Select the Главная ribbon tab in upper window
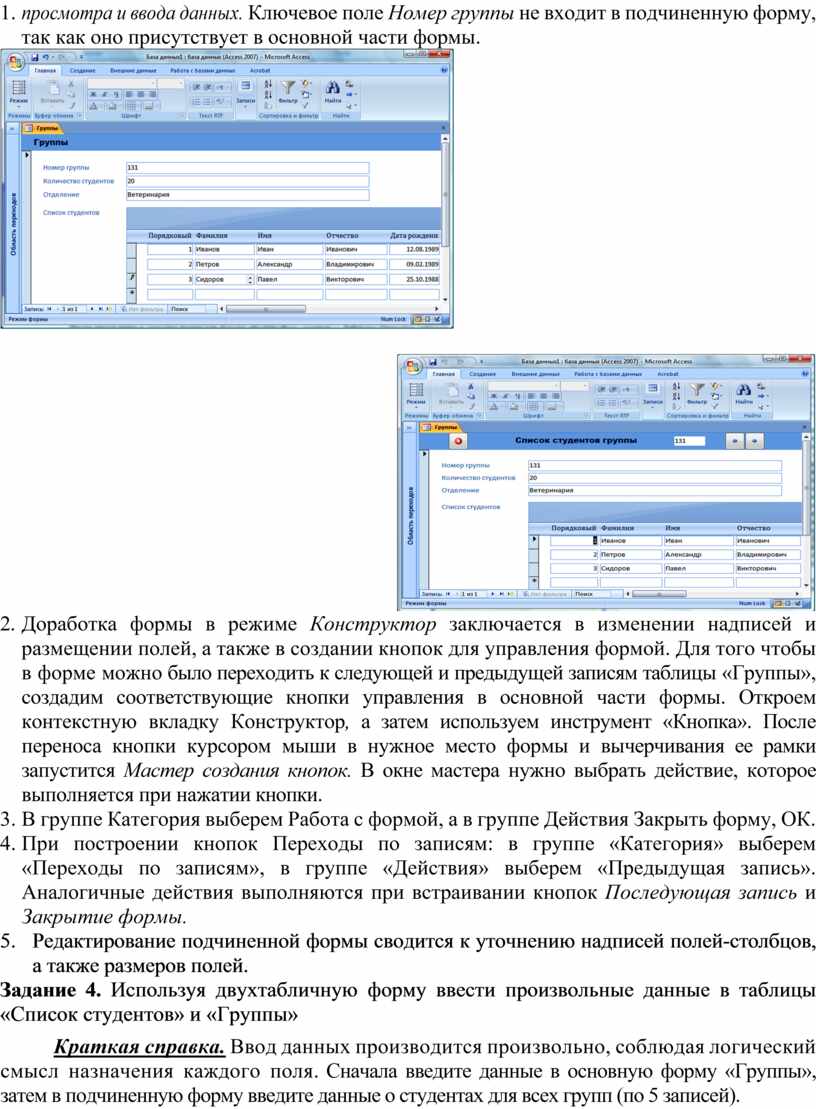 coord(46,71)
